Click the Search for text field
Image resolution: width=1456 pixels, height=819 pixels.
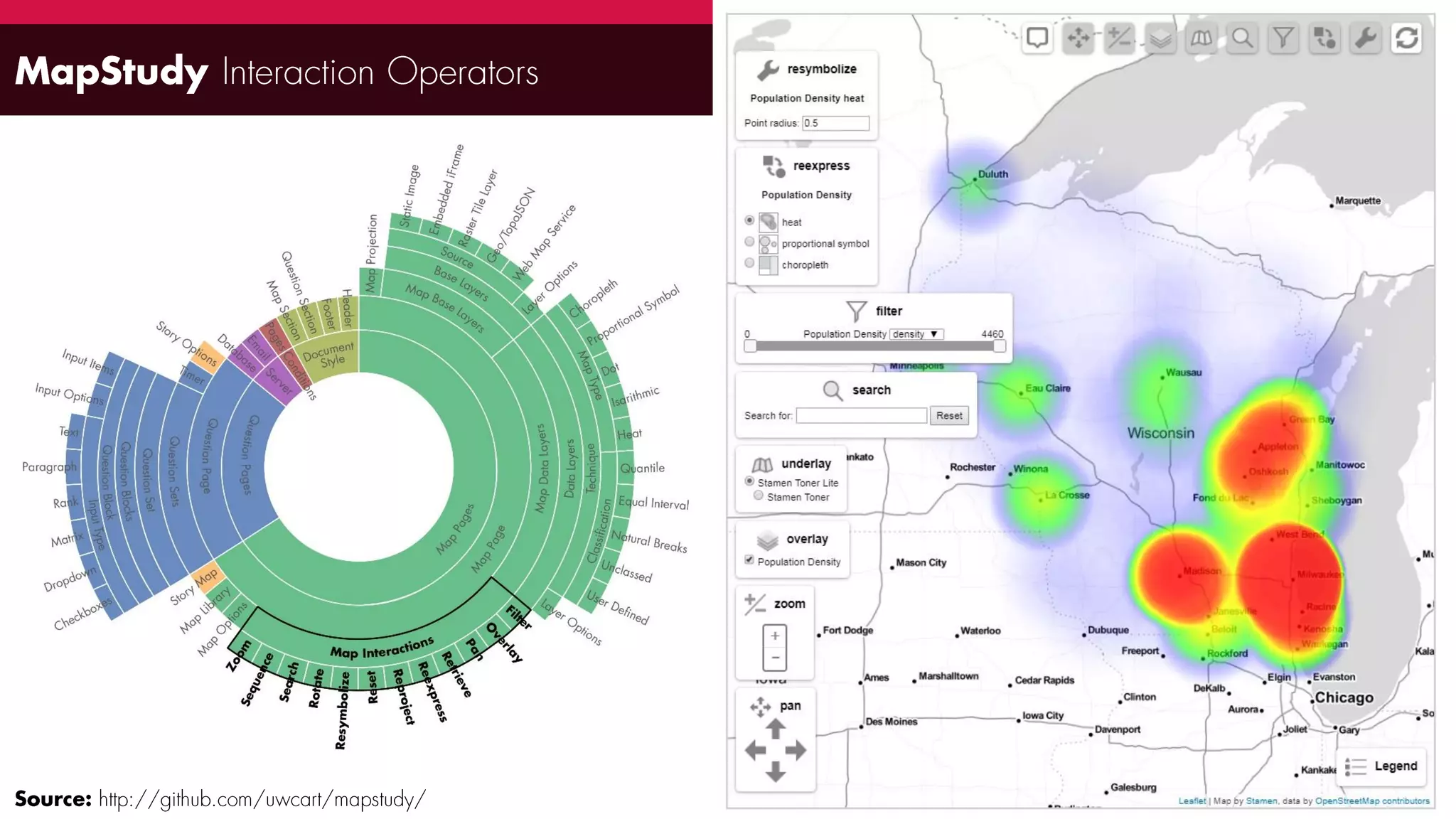(861, 416)
